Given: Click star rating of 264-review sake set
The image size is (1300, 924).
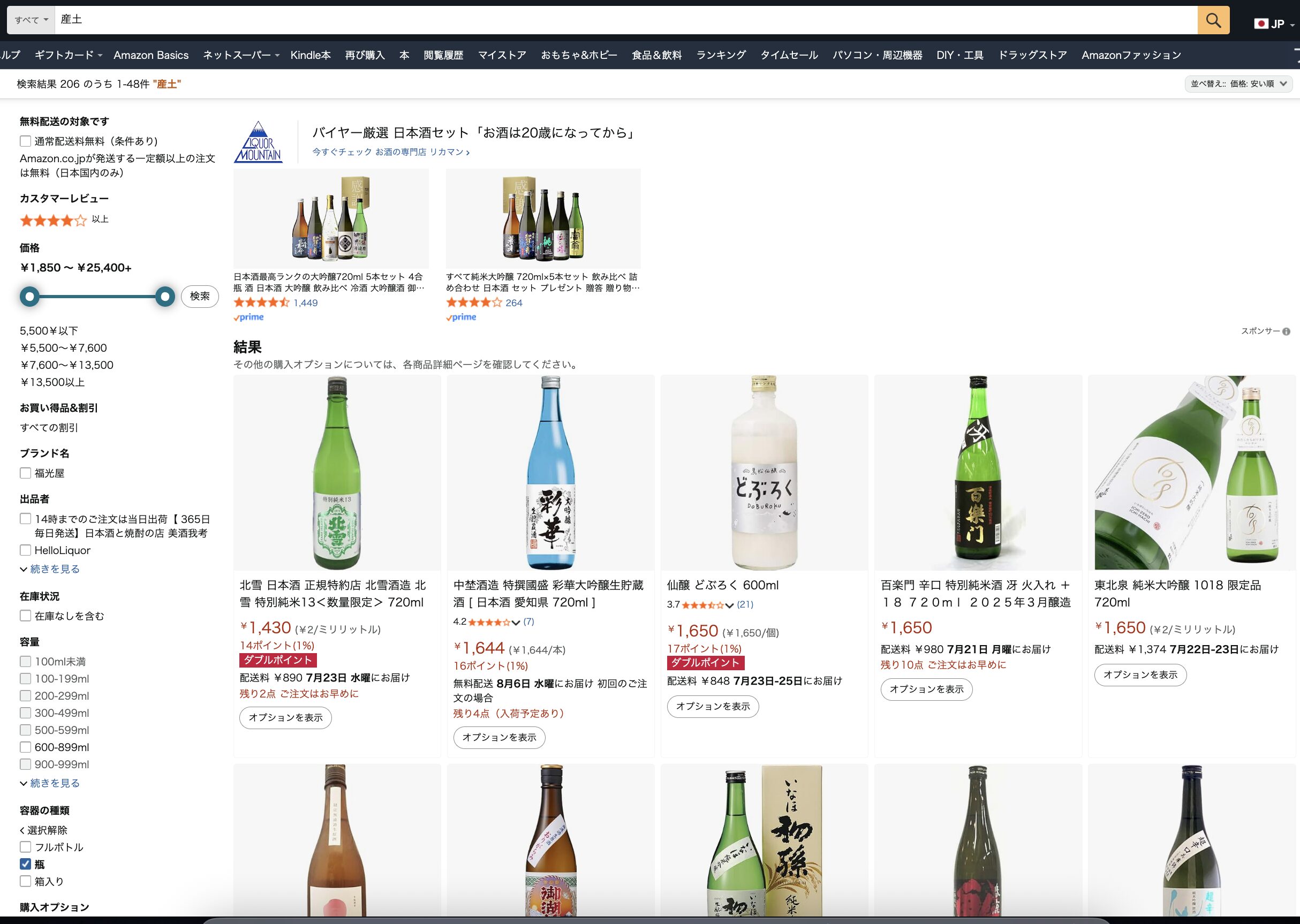Looking at the screenshot, I should [474, 302].
